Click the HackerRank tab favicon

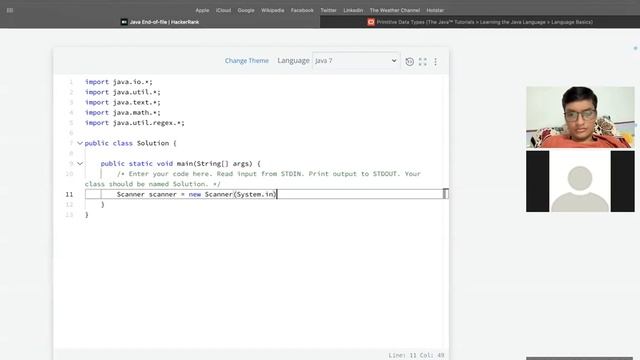pyautogui.click(x=124, y=22)
